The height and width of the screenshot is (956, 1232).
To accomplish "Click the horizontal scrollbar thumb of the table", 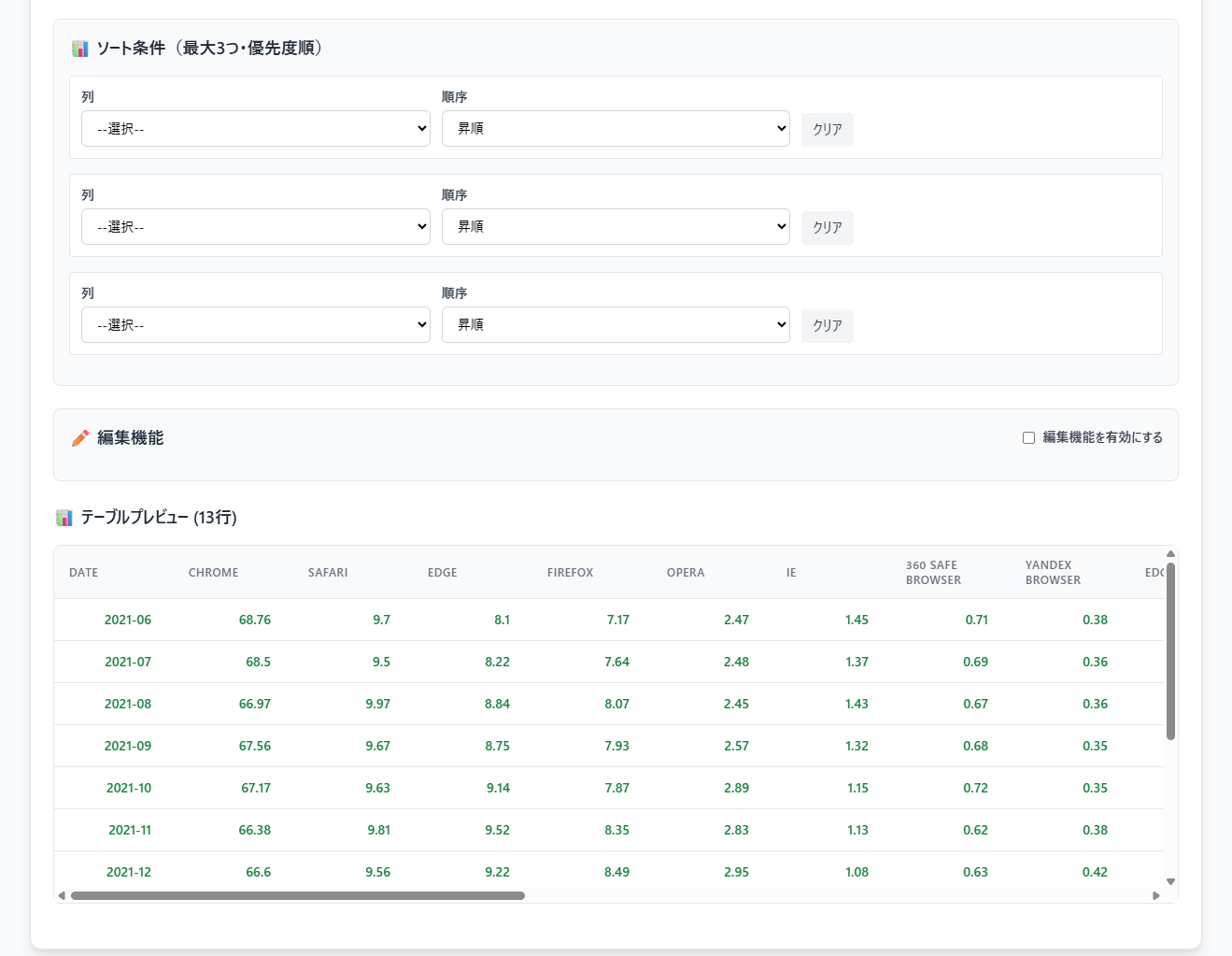I will click(297, 895).
